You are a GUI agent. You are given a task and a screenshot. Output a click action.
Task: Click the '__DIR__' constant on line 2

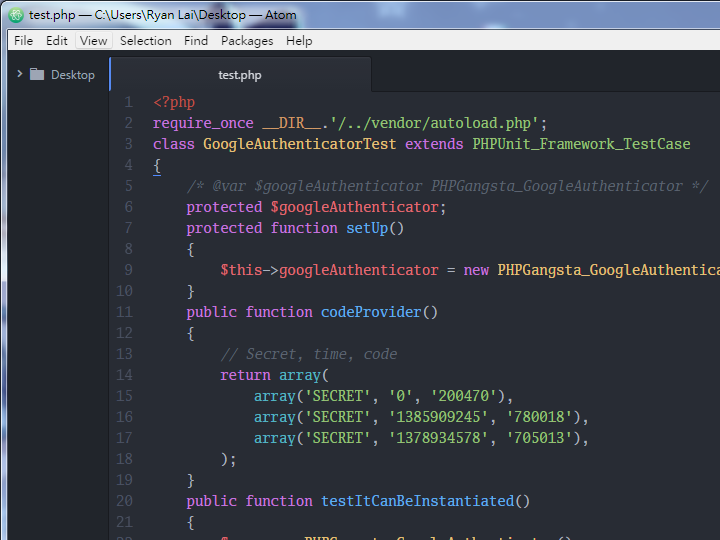(x=292, y=123)
